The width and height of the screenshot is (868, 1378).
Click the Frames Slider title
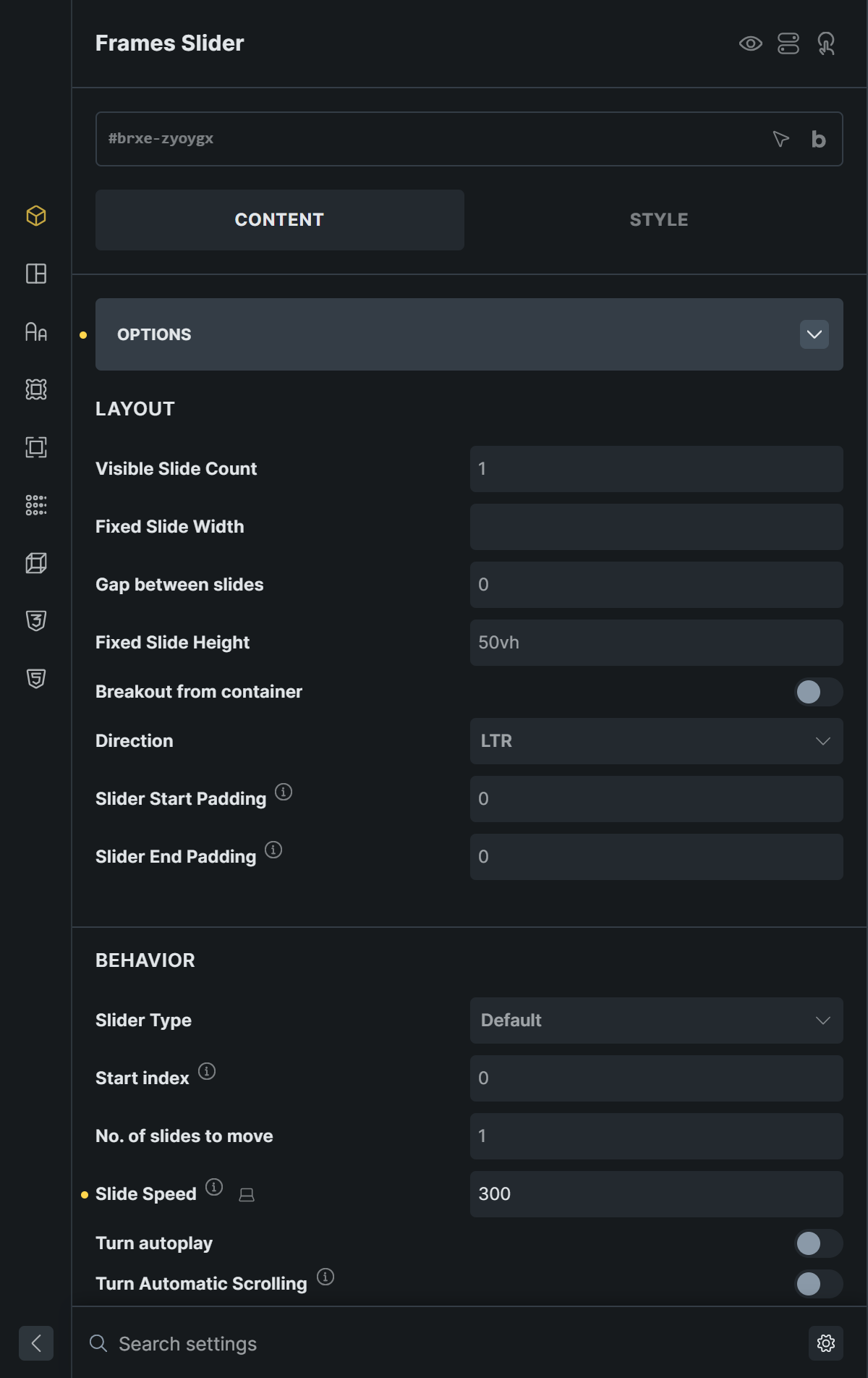pyautogui.click(x=170, y=43)
